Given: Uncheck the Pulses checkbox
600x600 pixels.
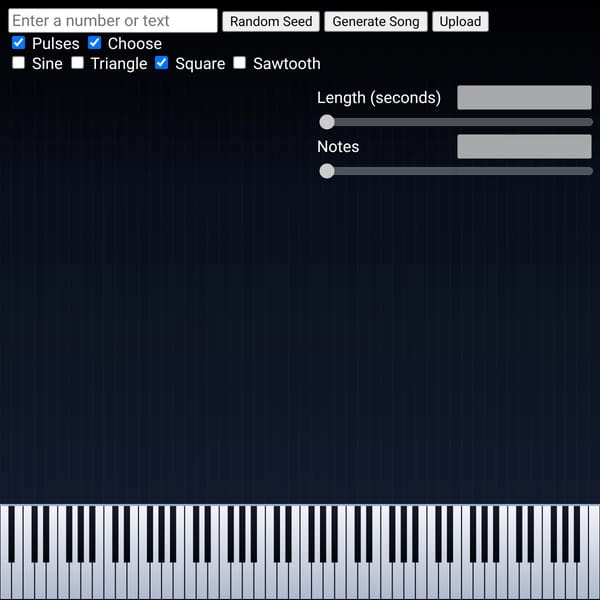Looking at the screenshot, I should click(18, 42).
